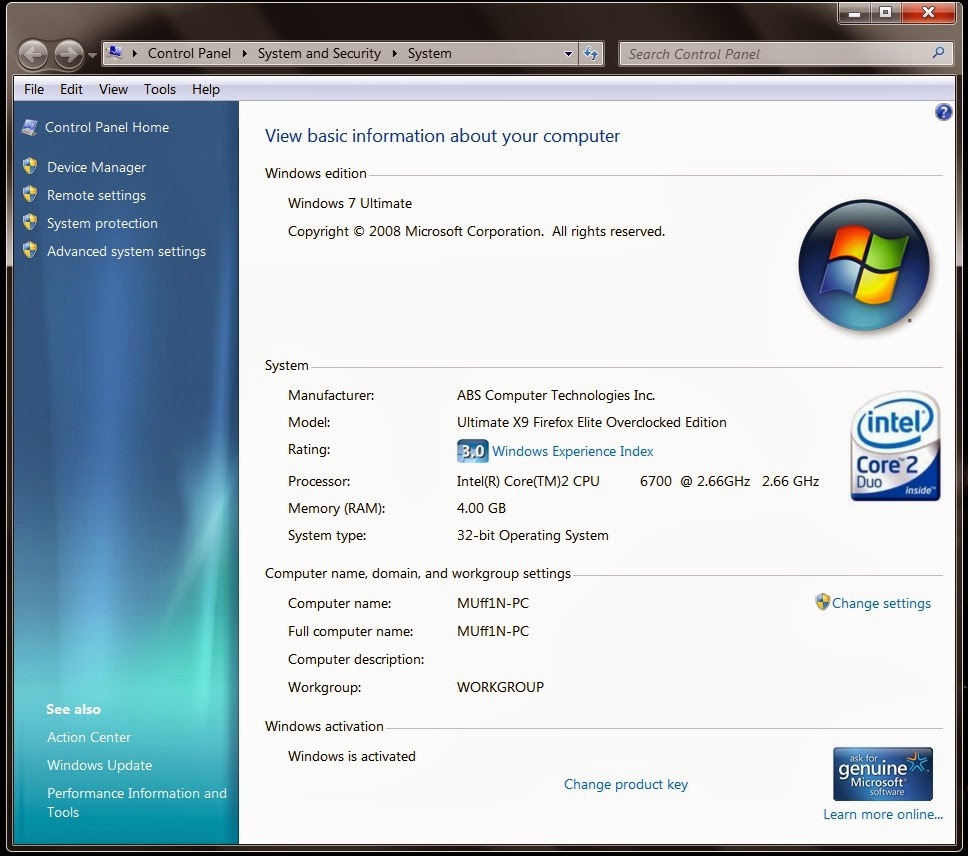Open Action Center under See also

89,738
